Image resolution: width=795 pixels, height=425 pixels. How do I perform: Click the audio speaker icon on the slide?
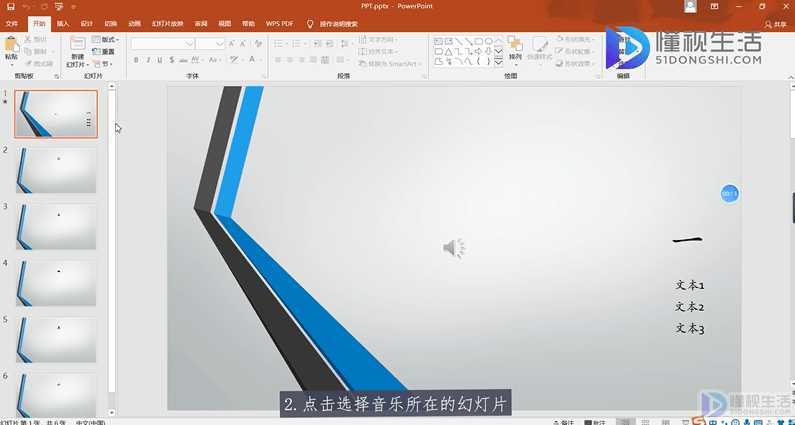454,248
